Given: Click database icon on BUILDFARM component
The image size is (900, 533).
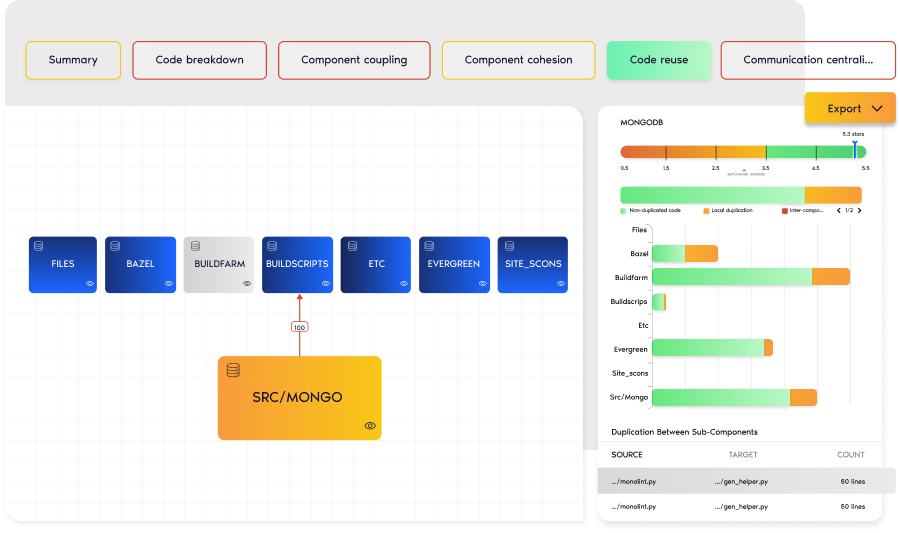Looking at the screenshot, I should point(195,246).
